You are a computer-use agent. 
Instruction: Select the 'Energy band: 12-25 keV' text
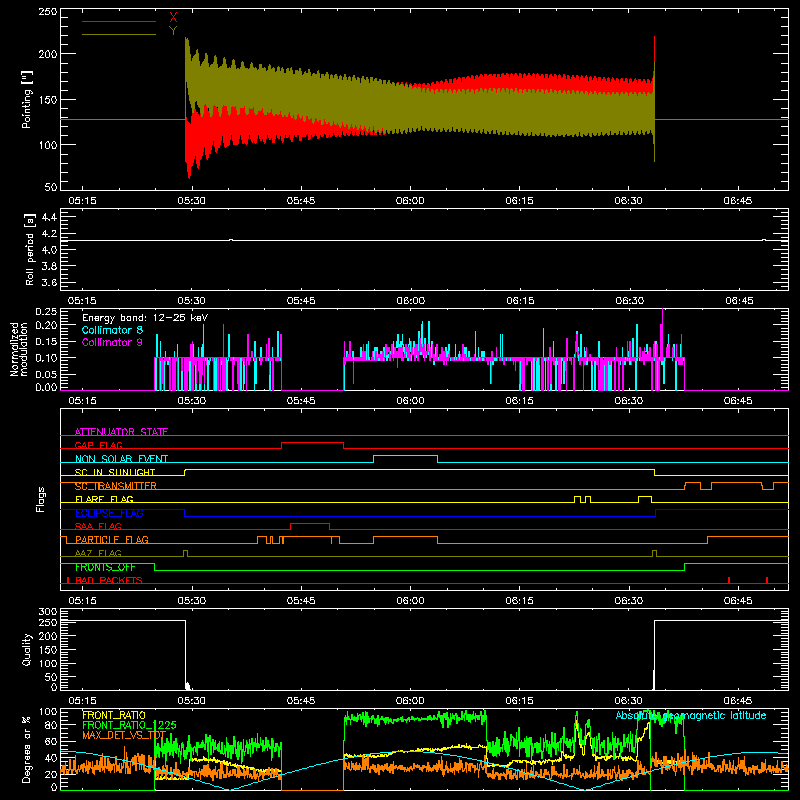click(x=145, y=318)
